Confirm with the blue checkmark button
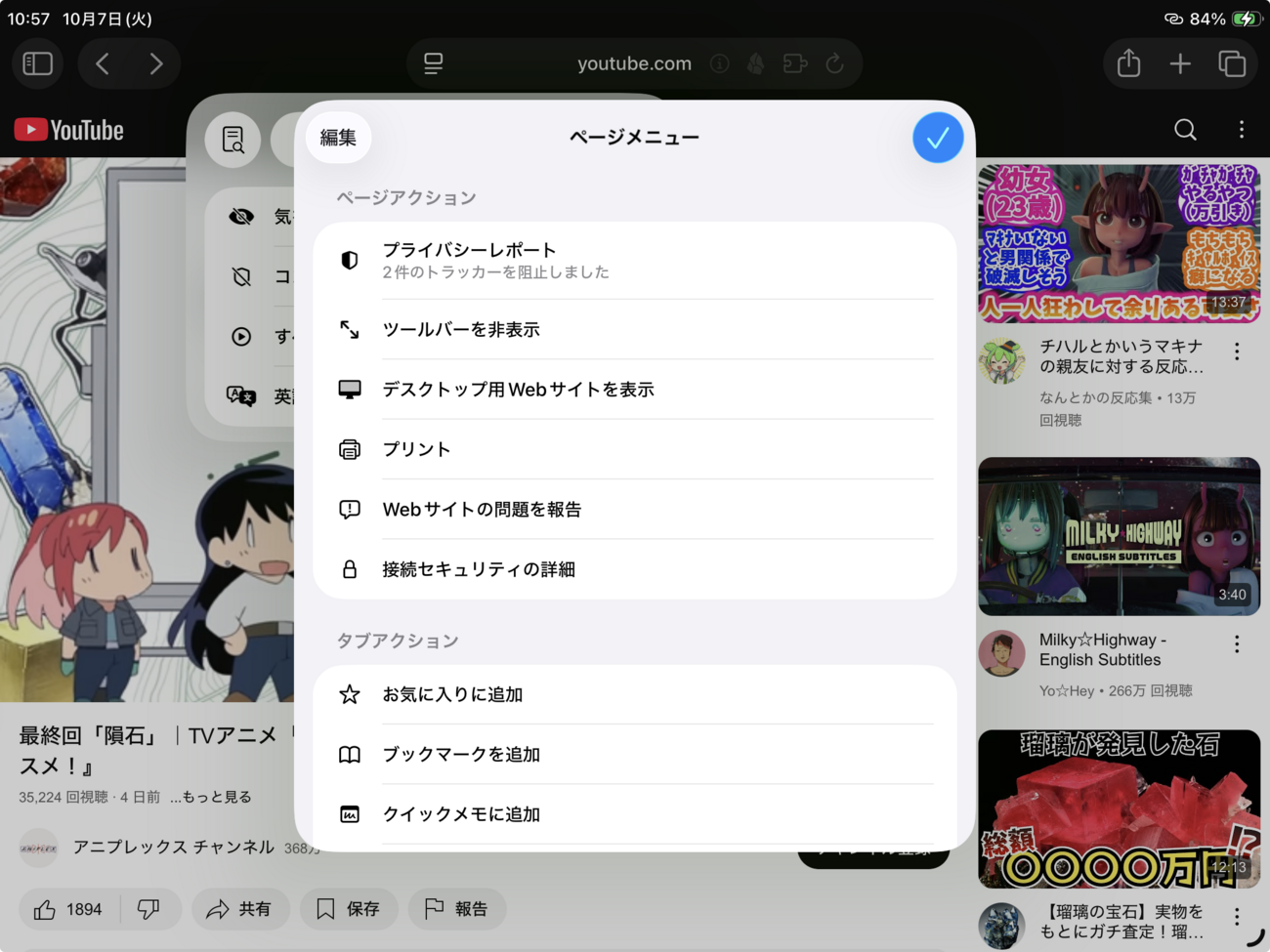Screen dimensions: 1270x952 pyautogui.click(x=938, y=138)
